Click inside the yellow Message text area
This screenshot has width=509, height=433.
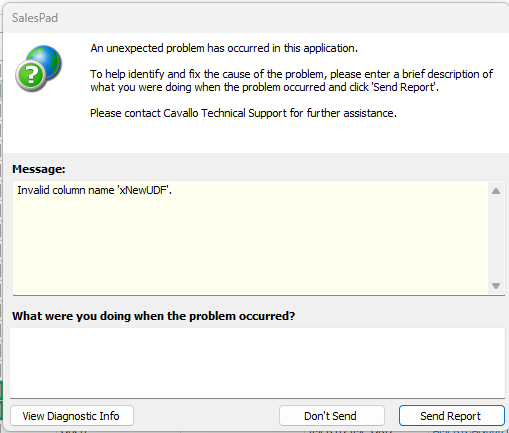click(x=251, y=238)
